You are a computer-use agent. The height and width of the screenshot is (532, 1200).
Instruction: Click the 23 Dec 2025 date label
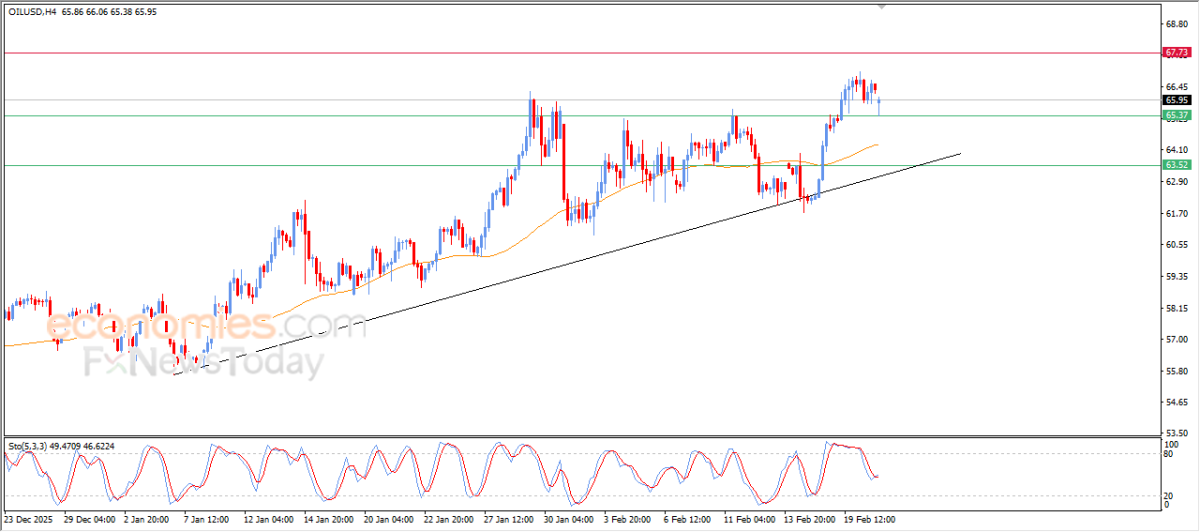[28, 521]
